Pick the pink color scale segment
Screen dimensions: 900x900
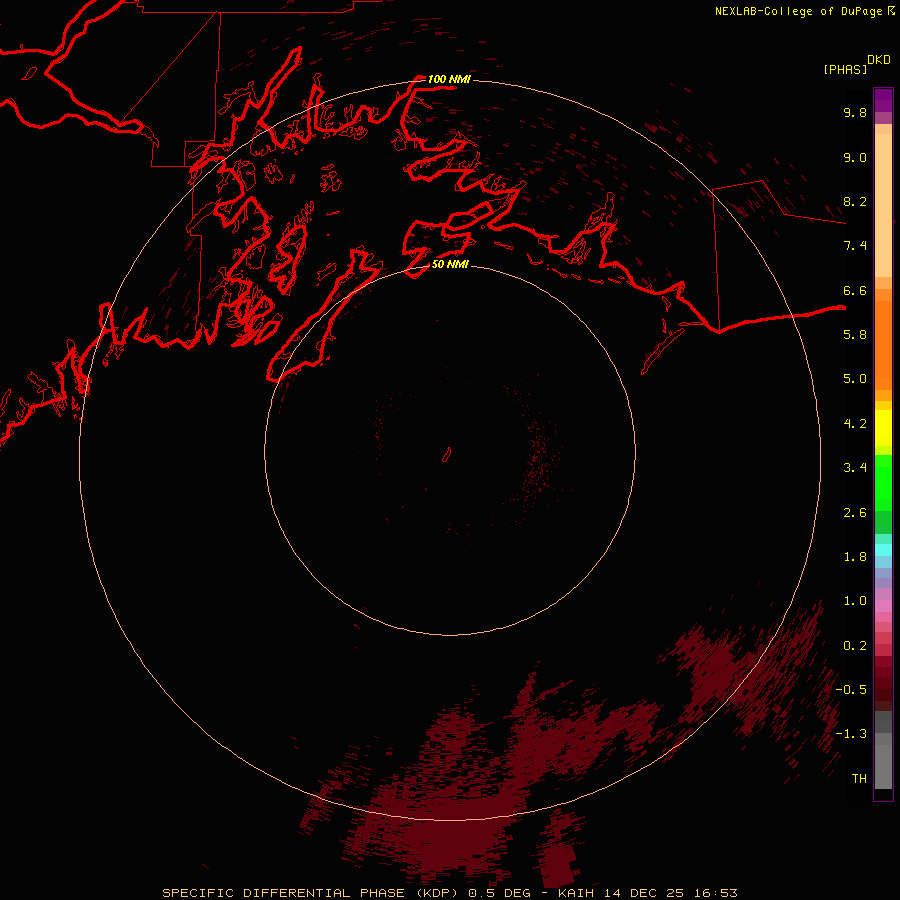(x=883, y=606)
